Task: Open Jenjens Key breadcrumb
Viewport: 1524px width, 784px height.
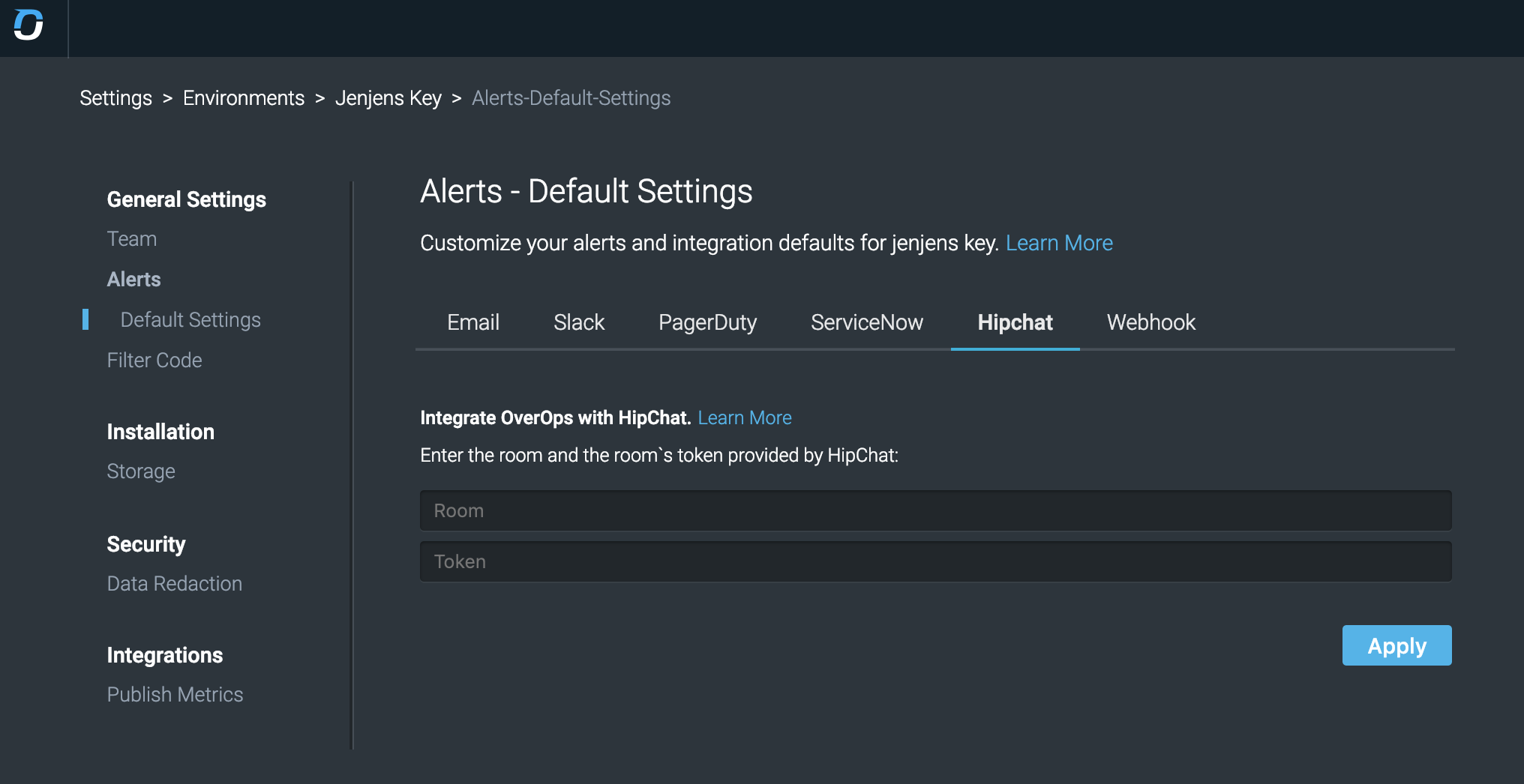Action: pyautogui.click(x=388, y=98)
